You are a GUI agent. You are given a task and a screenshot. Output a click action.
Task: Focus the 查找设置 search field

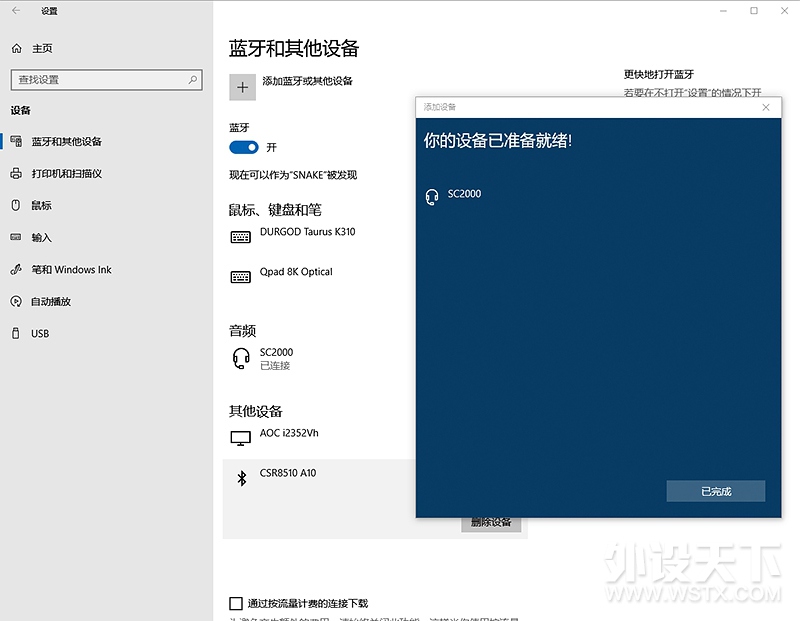(x=107, y=80)
